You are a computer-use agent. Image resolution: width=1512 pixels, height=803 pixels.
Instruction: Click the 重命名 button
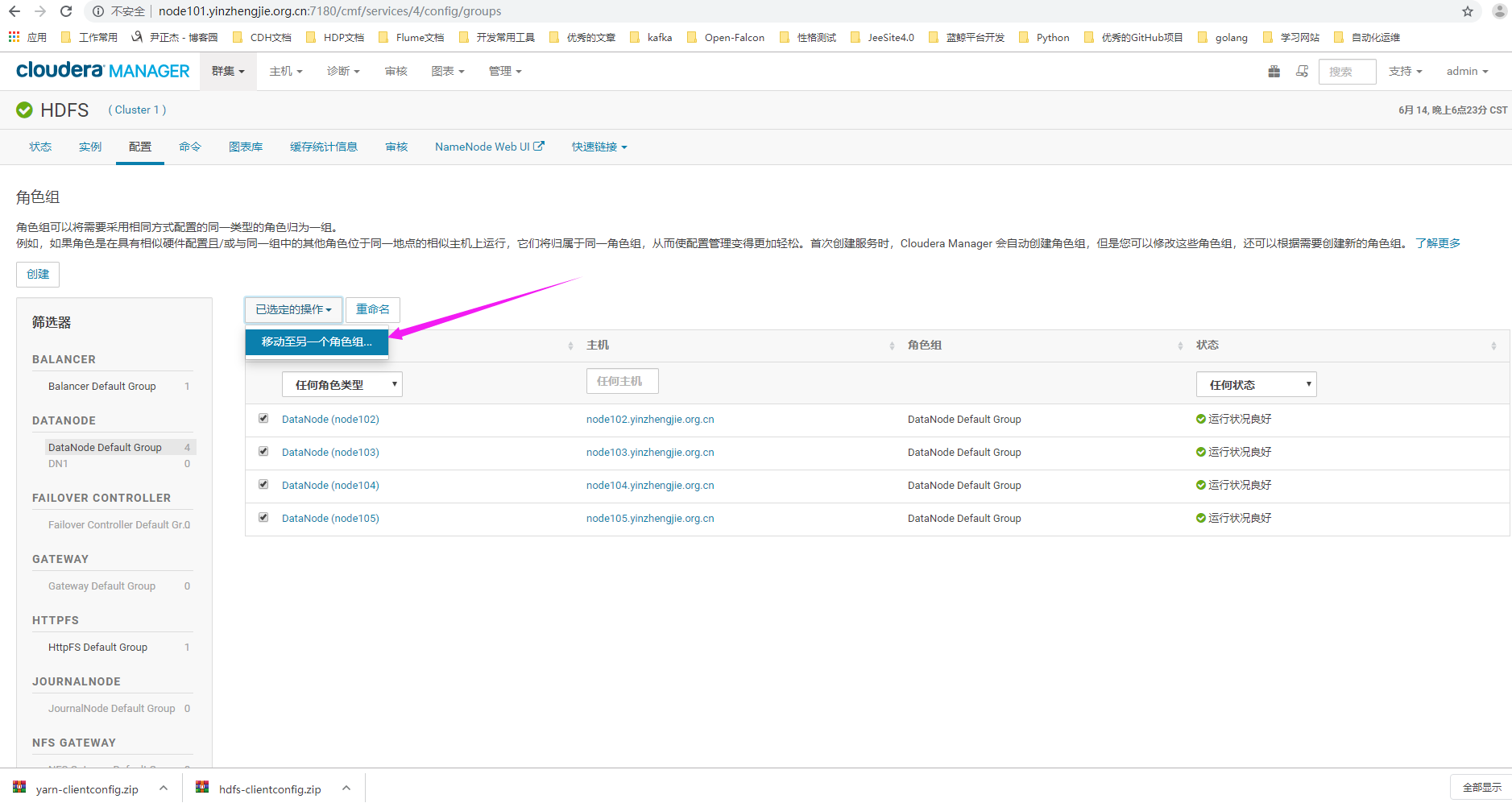coord(373,309)
